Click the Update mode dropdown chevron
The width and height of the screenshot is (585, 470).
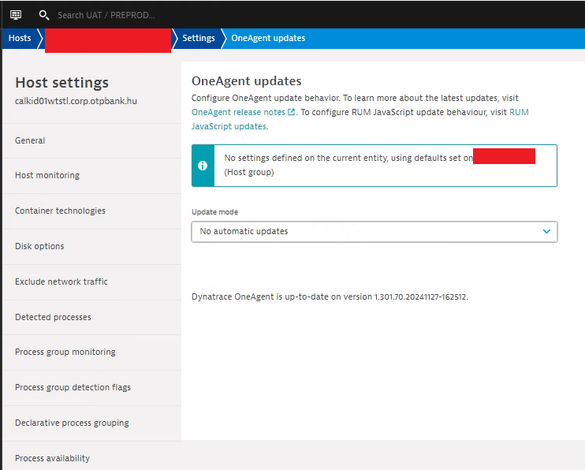tap(547, 231)
